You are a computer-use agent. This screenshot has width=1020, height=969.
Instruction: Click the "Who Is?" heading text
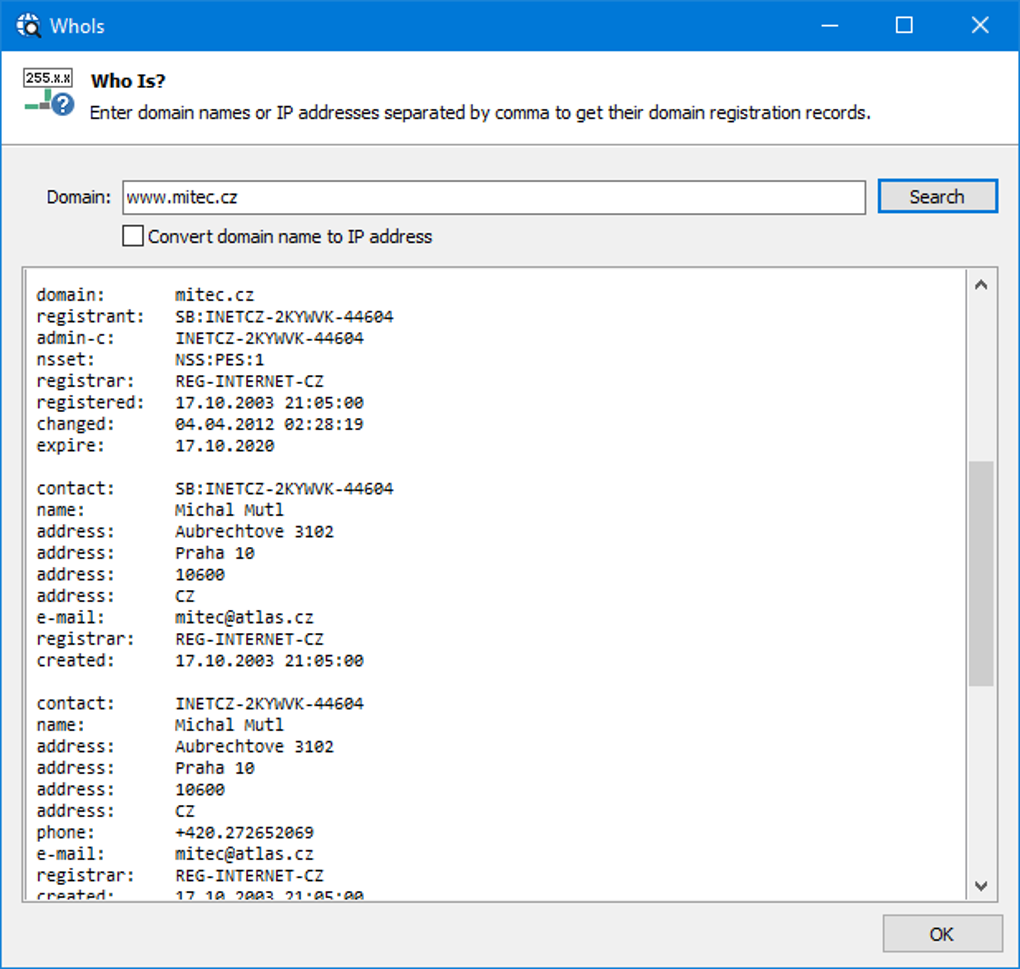128,81
